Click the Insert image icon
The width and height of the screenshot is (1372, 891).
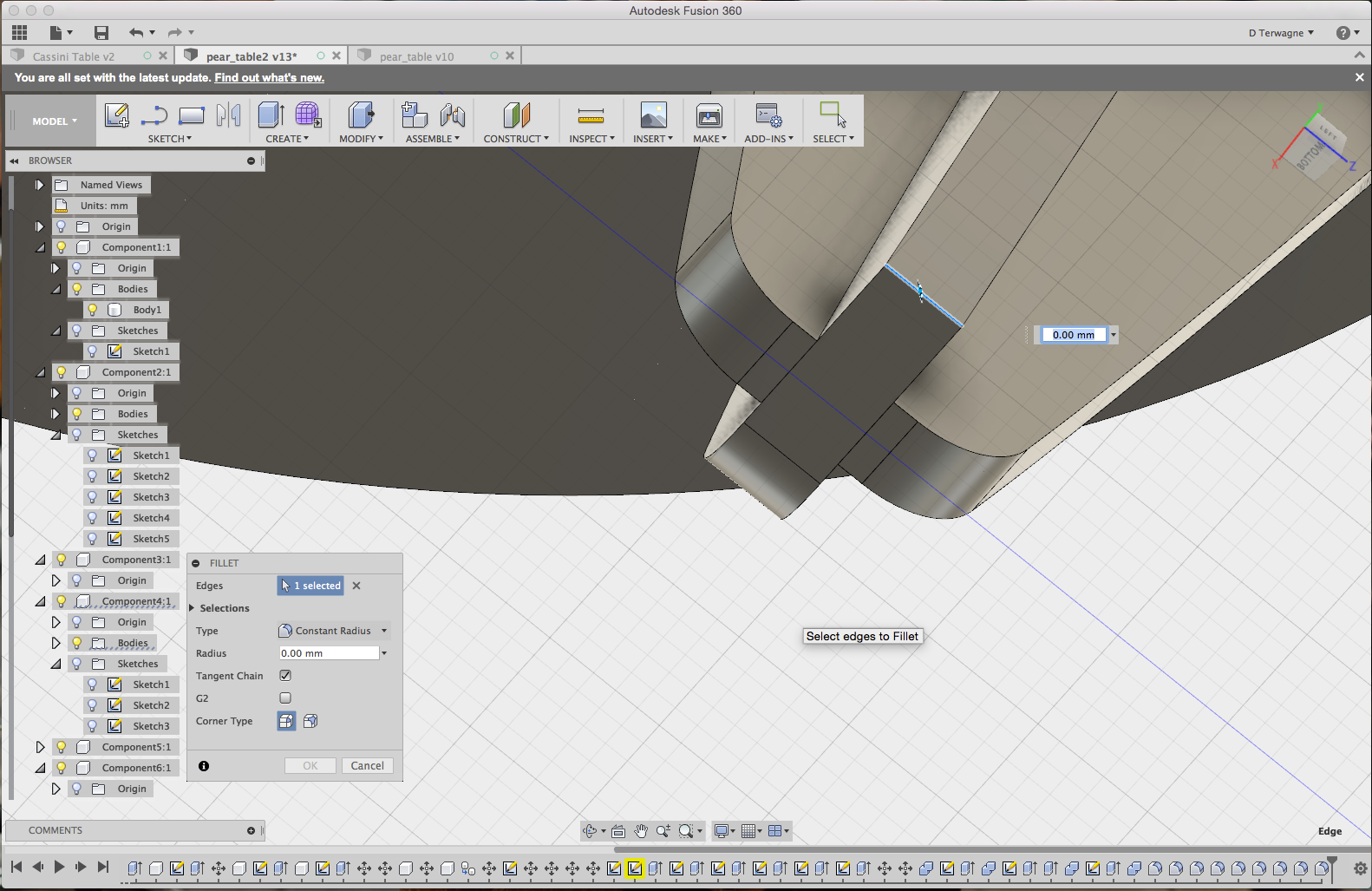[653, 115]
